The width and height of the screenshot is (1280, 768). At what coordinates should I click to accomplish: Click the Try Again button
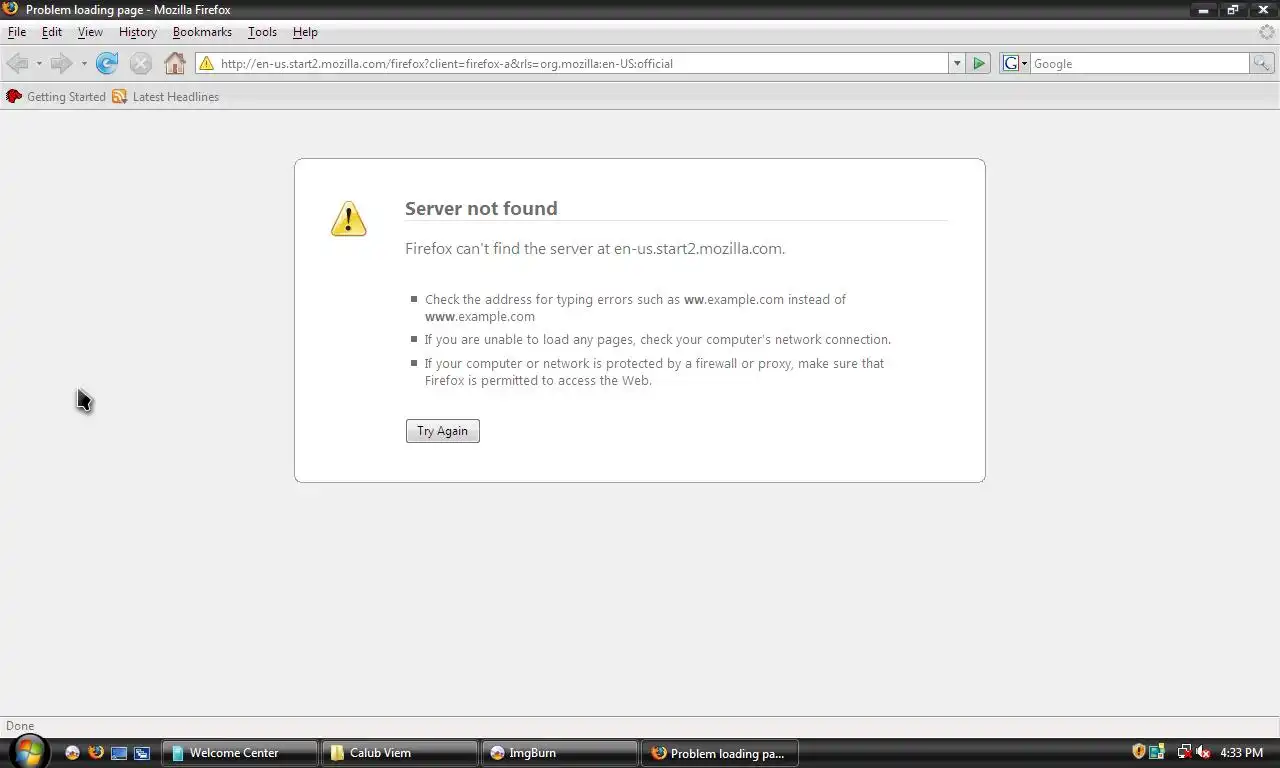pyautogui.click(x=443, y=431)
